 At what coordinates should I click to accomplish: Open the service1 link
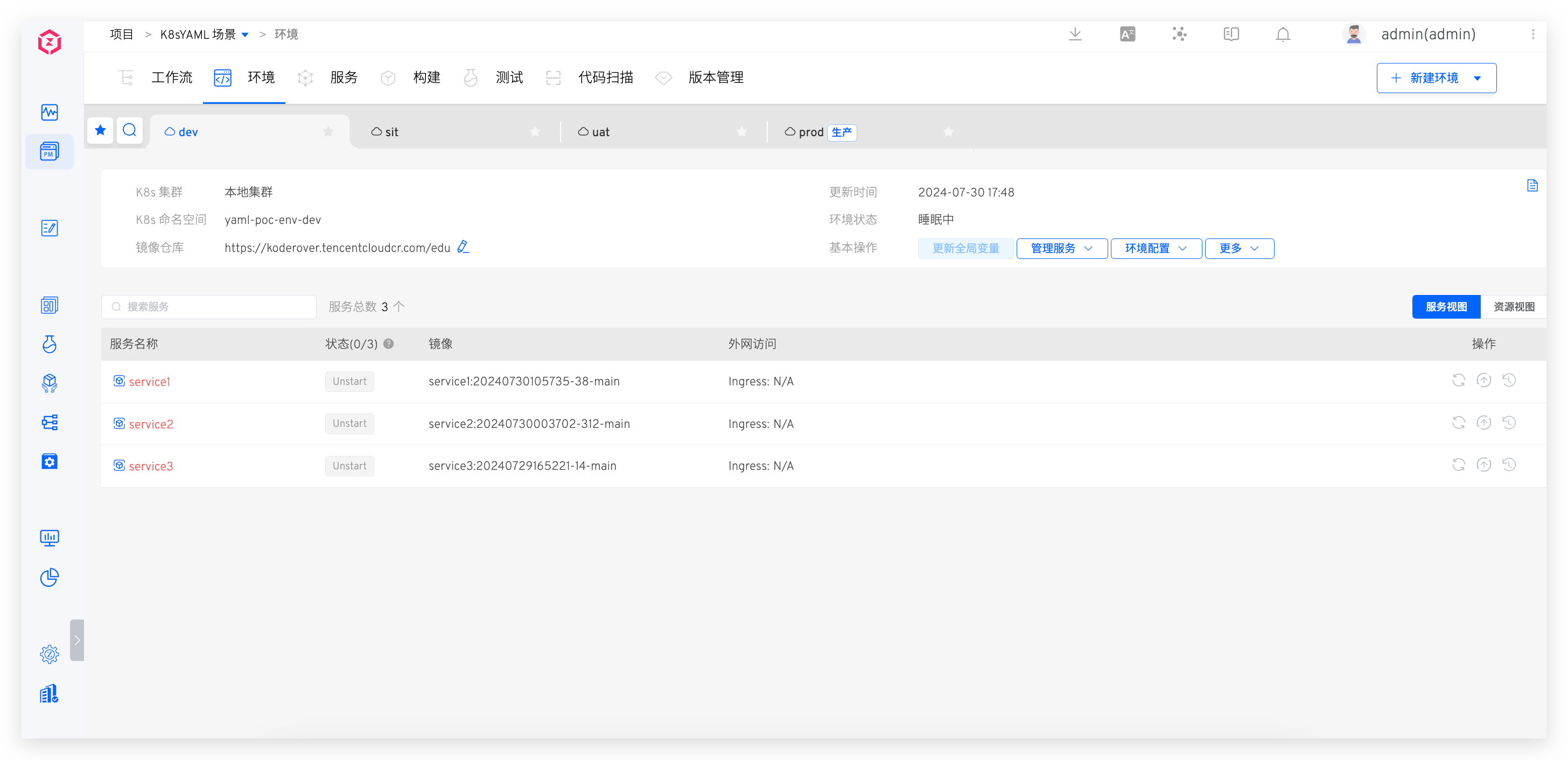pos(149,382)
